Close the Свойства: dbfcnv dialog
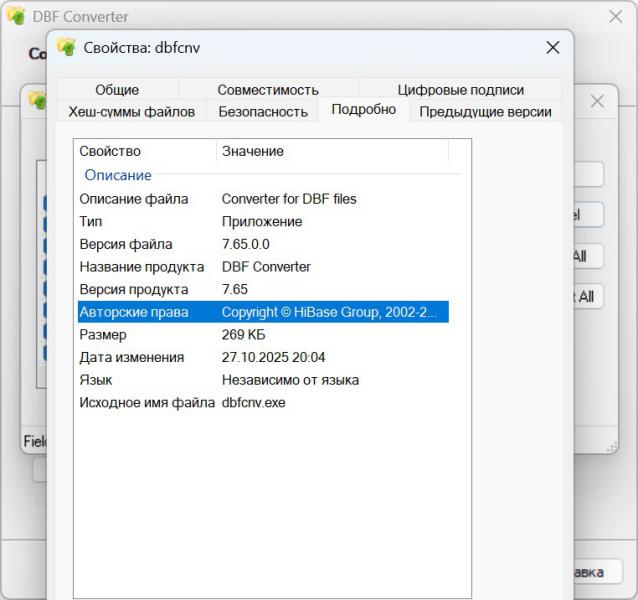Viewport: 638px width, 600px height. click(552, 47)
